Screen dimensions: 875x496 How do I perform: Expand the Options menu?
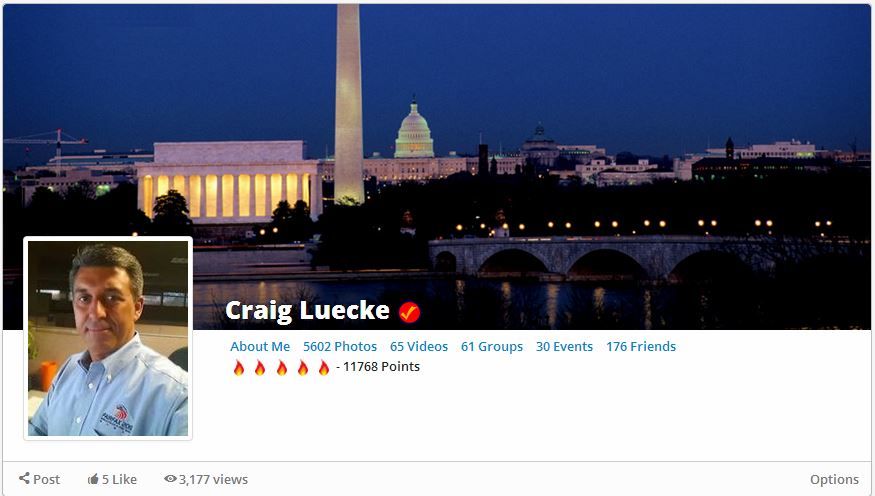click(x=834, y=479)
